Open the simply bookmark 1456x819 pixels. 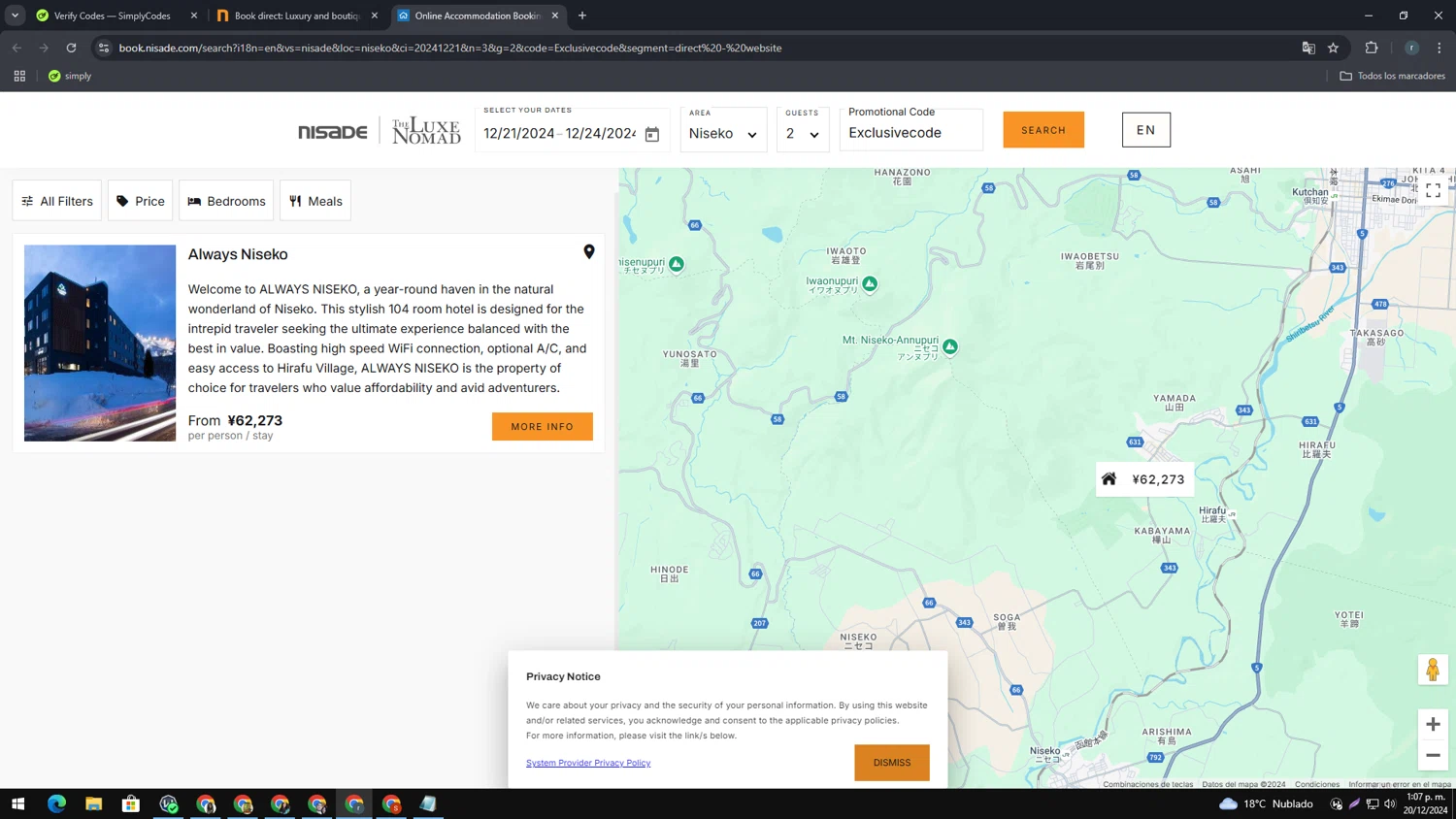tap(70, 76)
